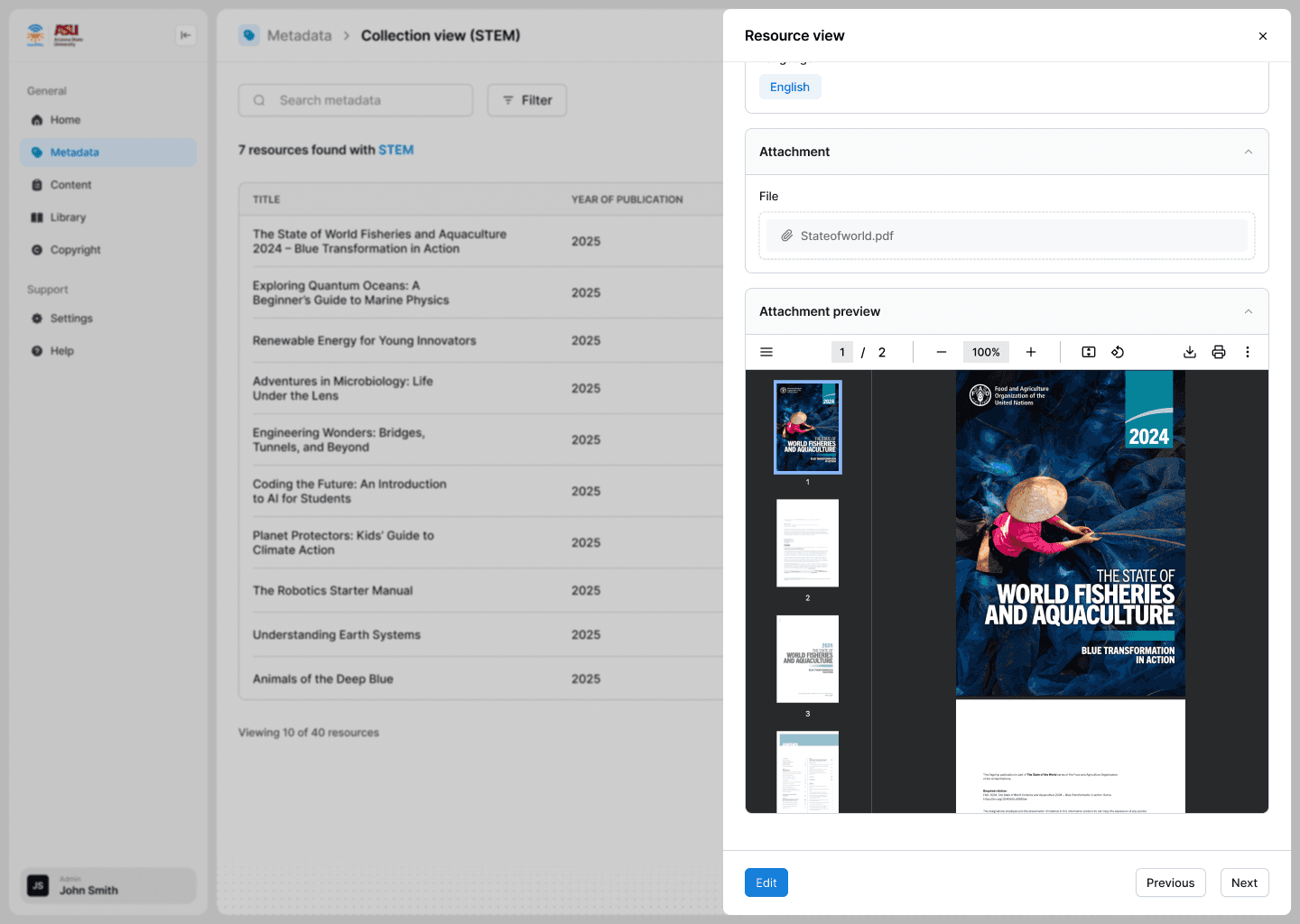The image size is (1300, 924).
Task: Click the English language tag
Action: pyautogui.click(x=790, y=87)
